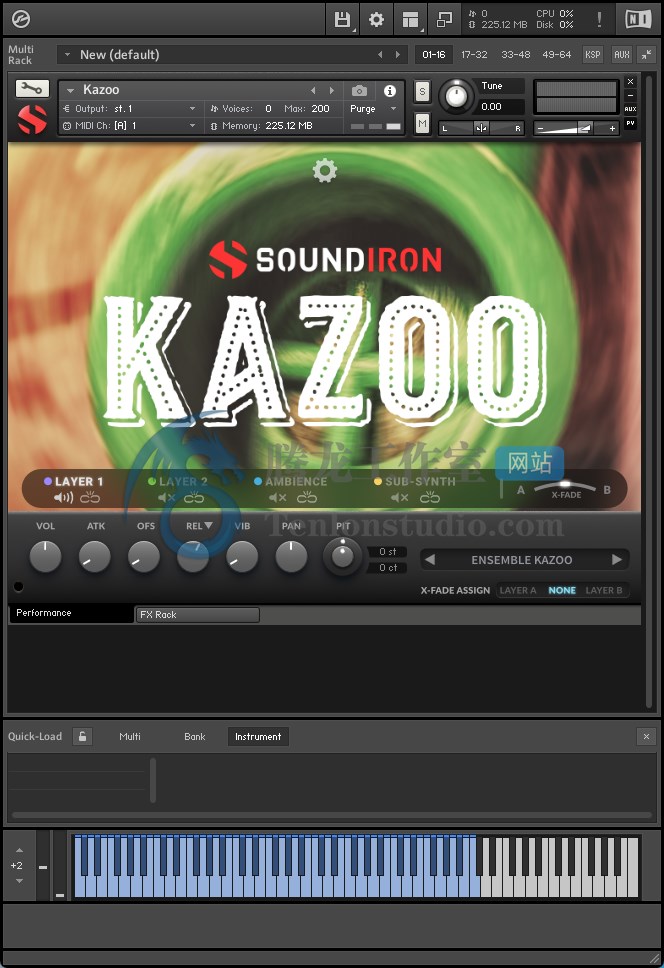Open the Kazoo instrument name dropdown
Viewport: 664px width, 968px height.
[70, 91]
